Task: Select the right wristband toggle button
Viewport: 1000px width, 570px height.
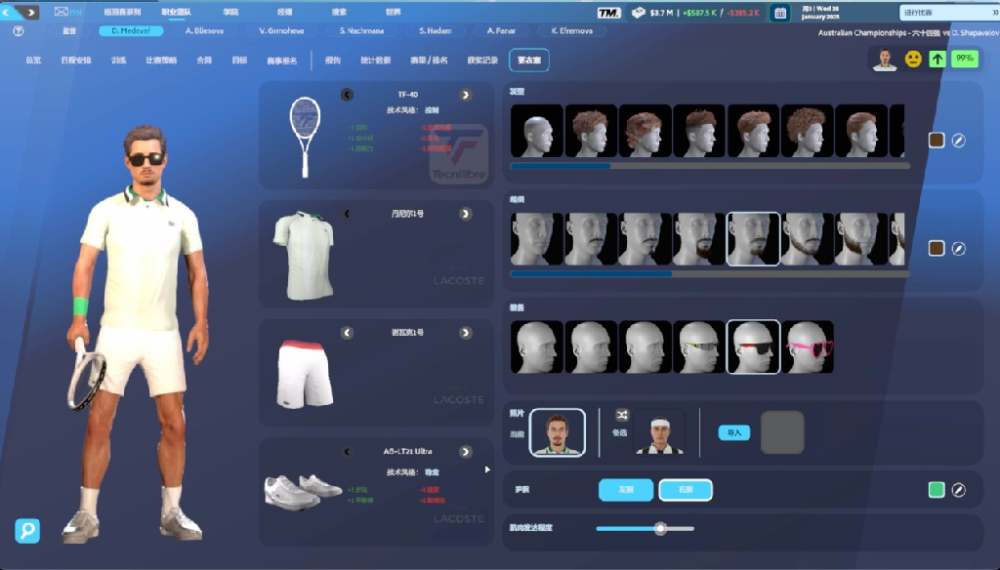Action: click(685, 490)
